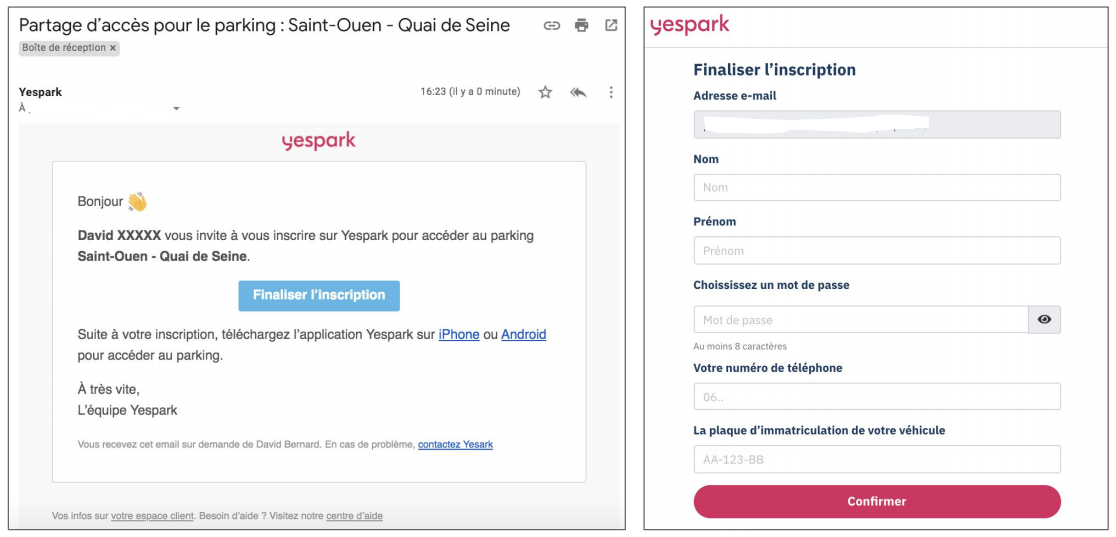The image size is (1116, 537).
Task: Open the Android app download link
Action: (x=524, y=334)
